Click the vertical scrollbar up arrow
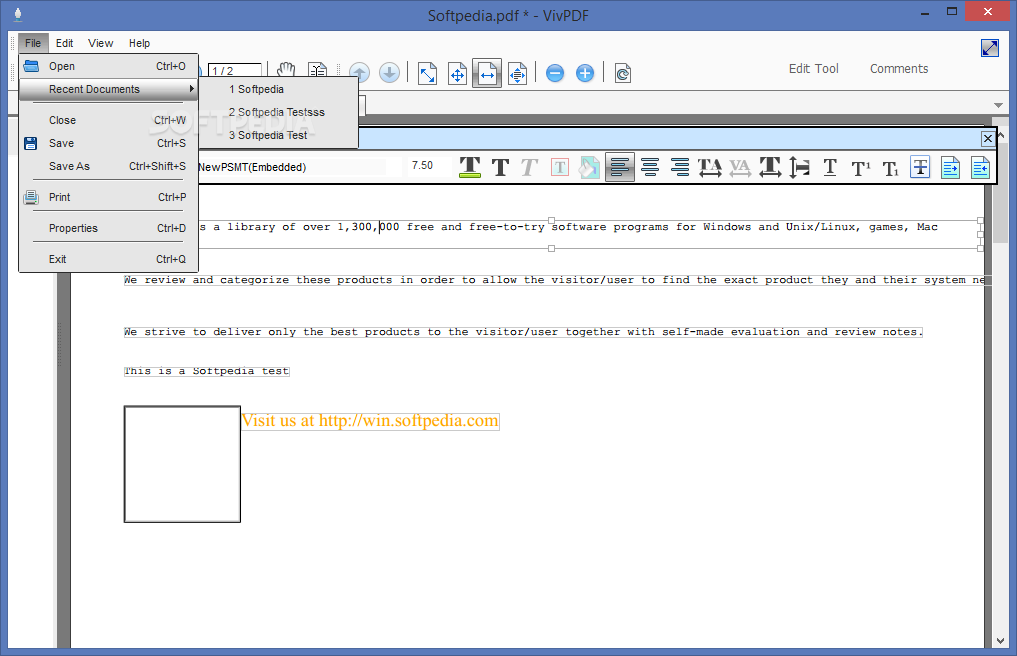This screenshot has width=1017, height=656. 1000,135
